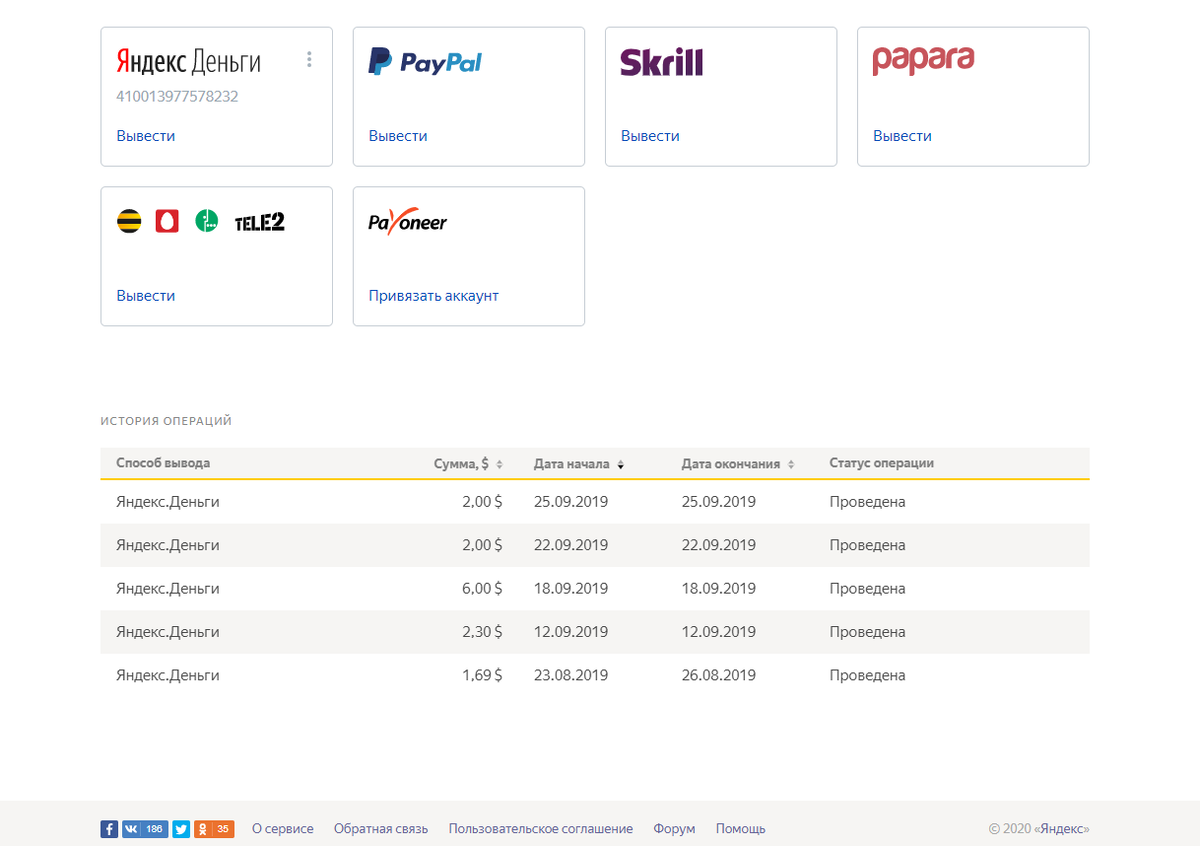Click the MegaFon green operator icon
This screenshot has width=1200, height=846.
coord(206,221)
